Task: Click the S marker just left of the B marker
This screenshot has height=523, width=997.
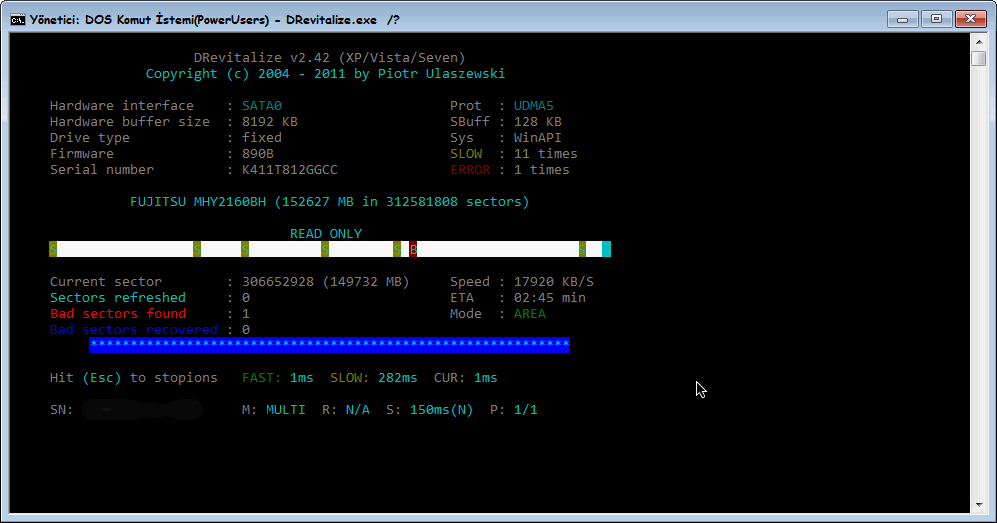Action: pos(397,250)
